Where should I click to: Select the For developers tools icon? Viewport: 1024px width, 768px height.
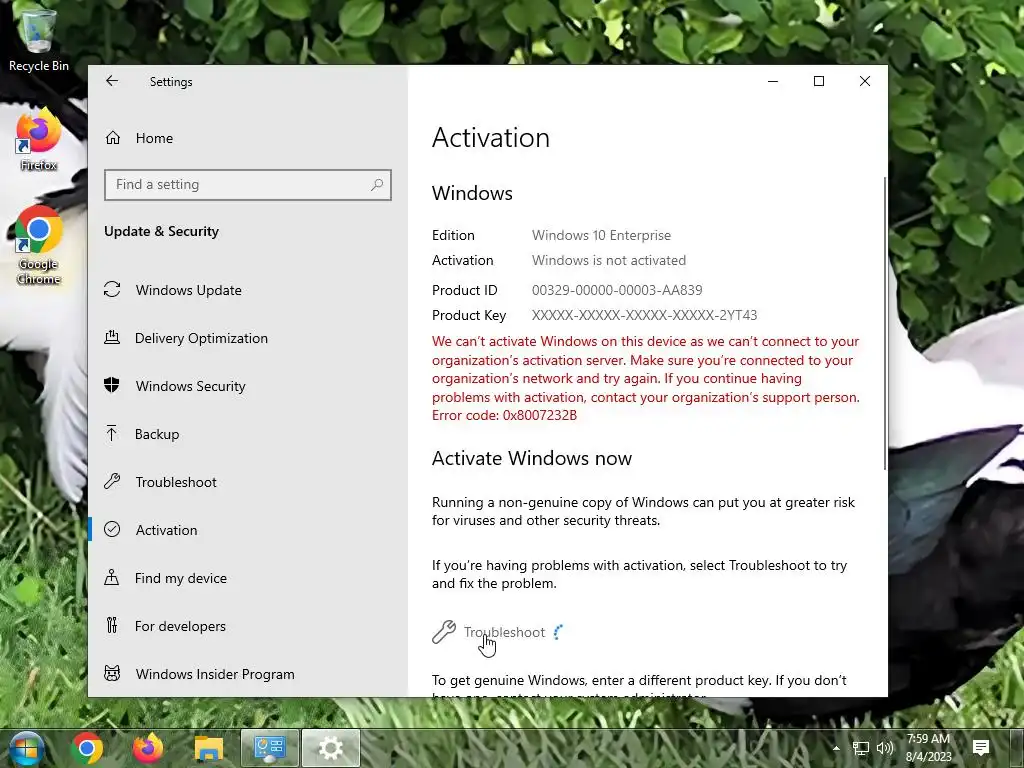112,626
